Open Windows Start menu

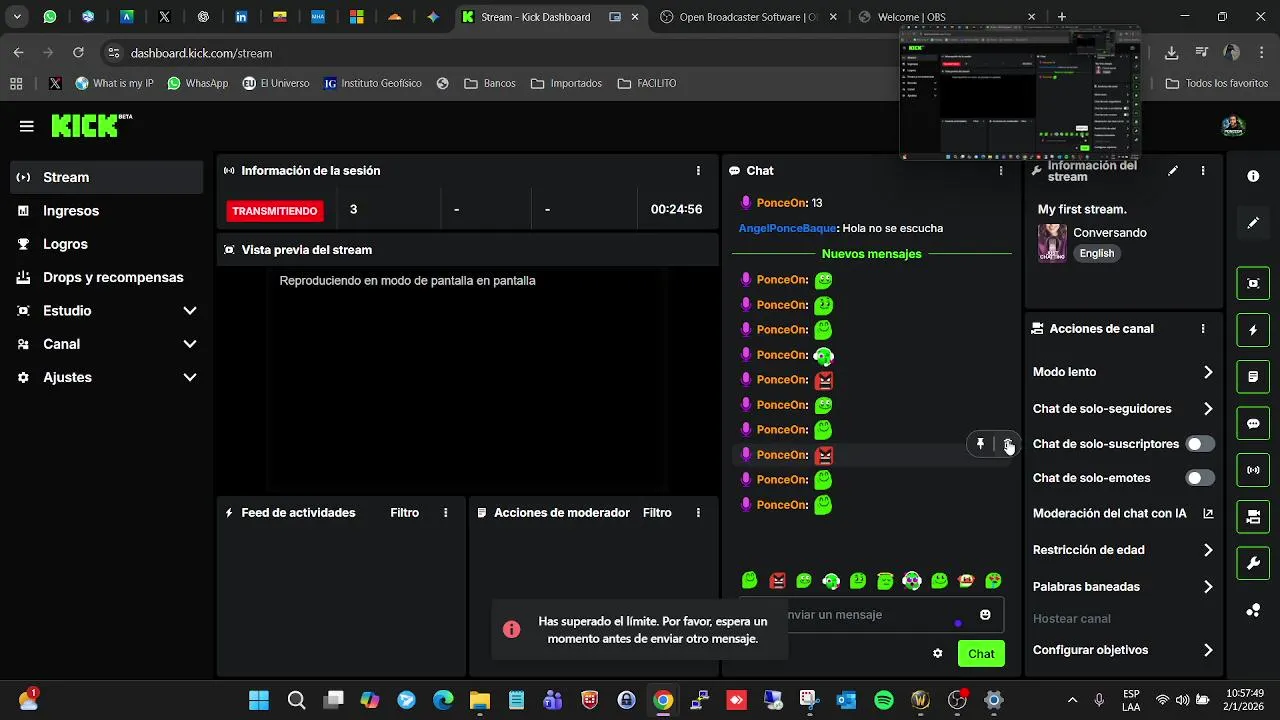tap(259, 701)
